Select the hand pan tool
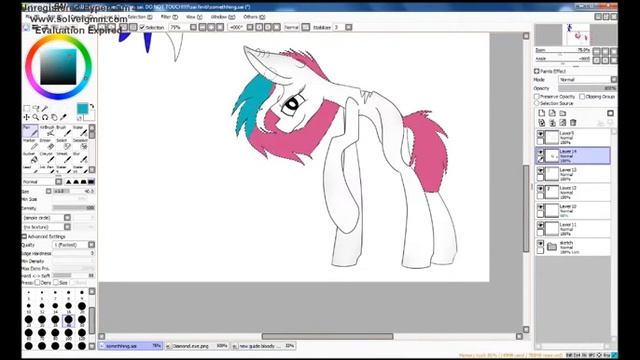 point(54,117)
